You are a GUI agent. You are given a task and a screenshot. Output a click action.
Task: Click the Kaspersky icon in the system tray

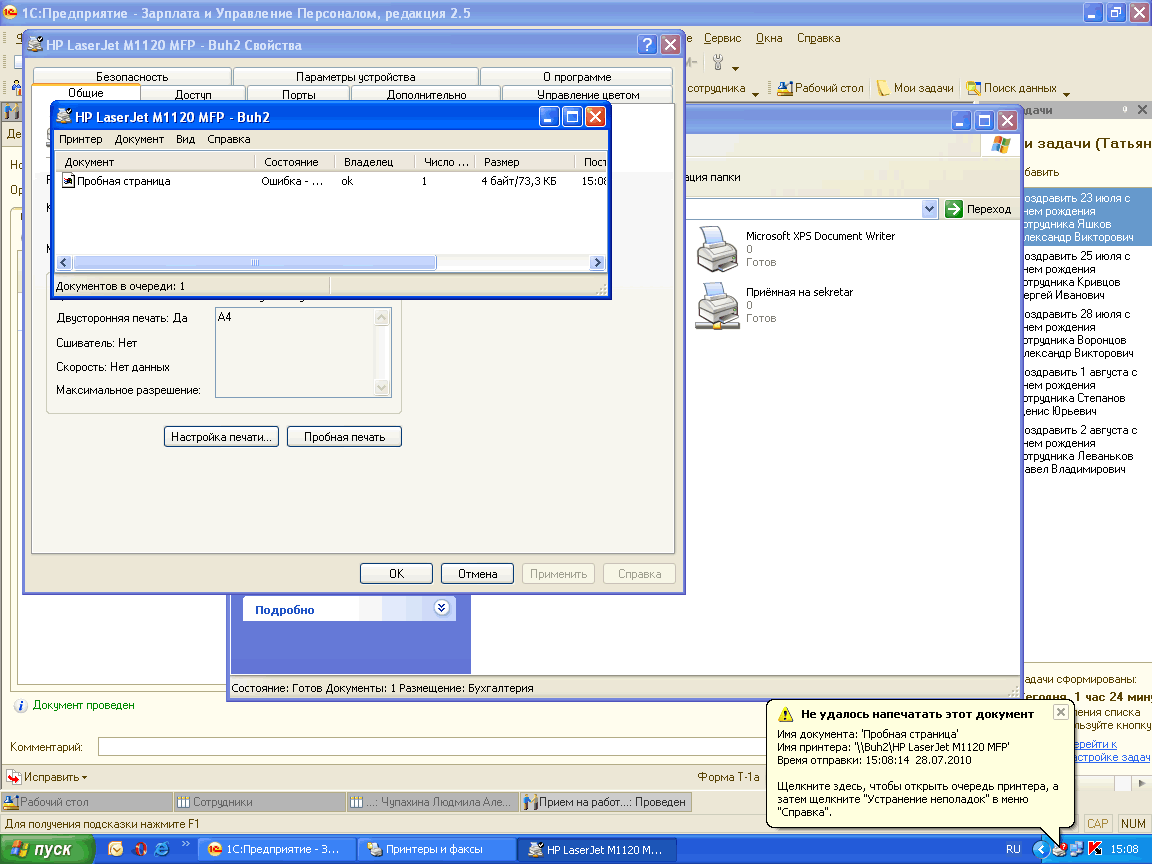[1095, 849]
